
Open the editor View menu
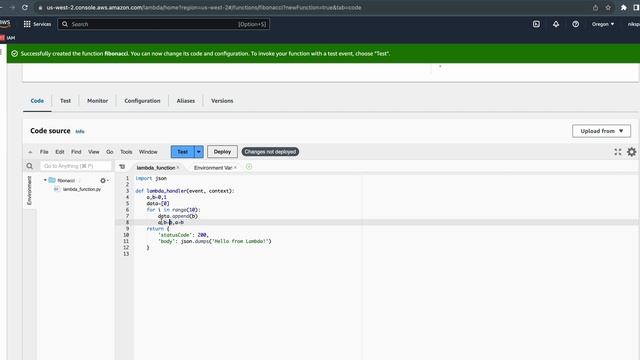(x=94, y=152)
